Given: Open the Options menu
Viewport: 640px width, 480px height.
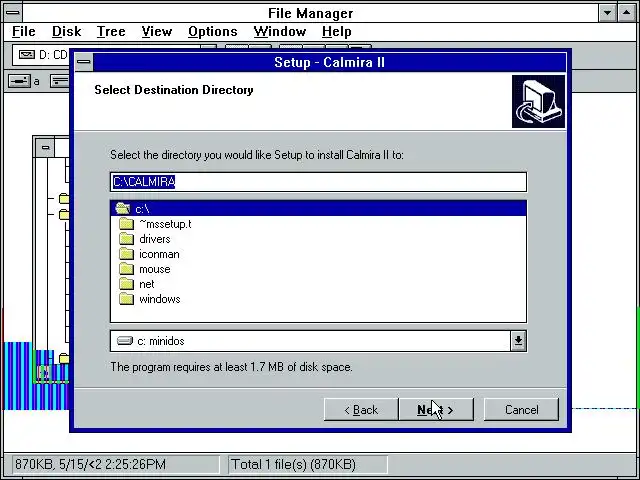Looking at the screenshot, I should point(213,31).
